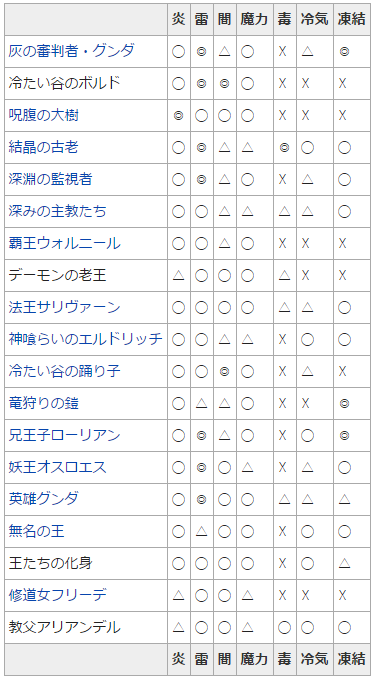This screenshot has width=372, height=679.
Task: Click the 兄王子ローリアン link
Action: click(65, 435)
